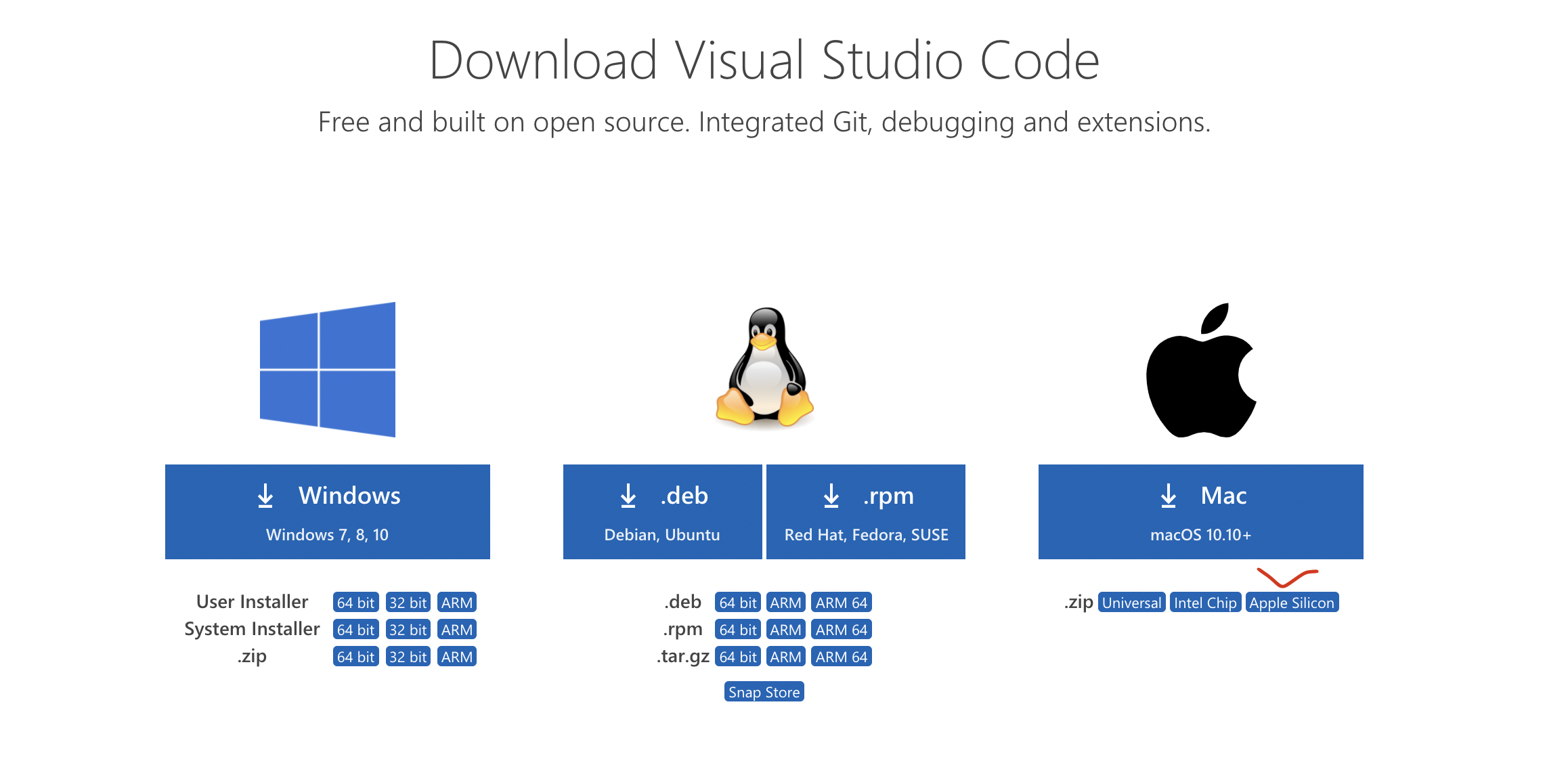Download VS Code for Windows 7, 8, 10
This screenshot has width=1568, height=780.
328,512
